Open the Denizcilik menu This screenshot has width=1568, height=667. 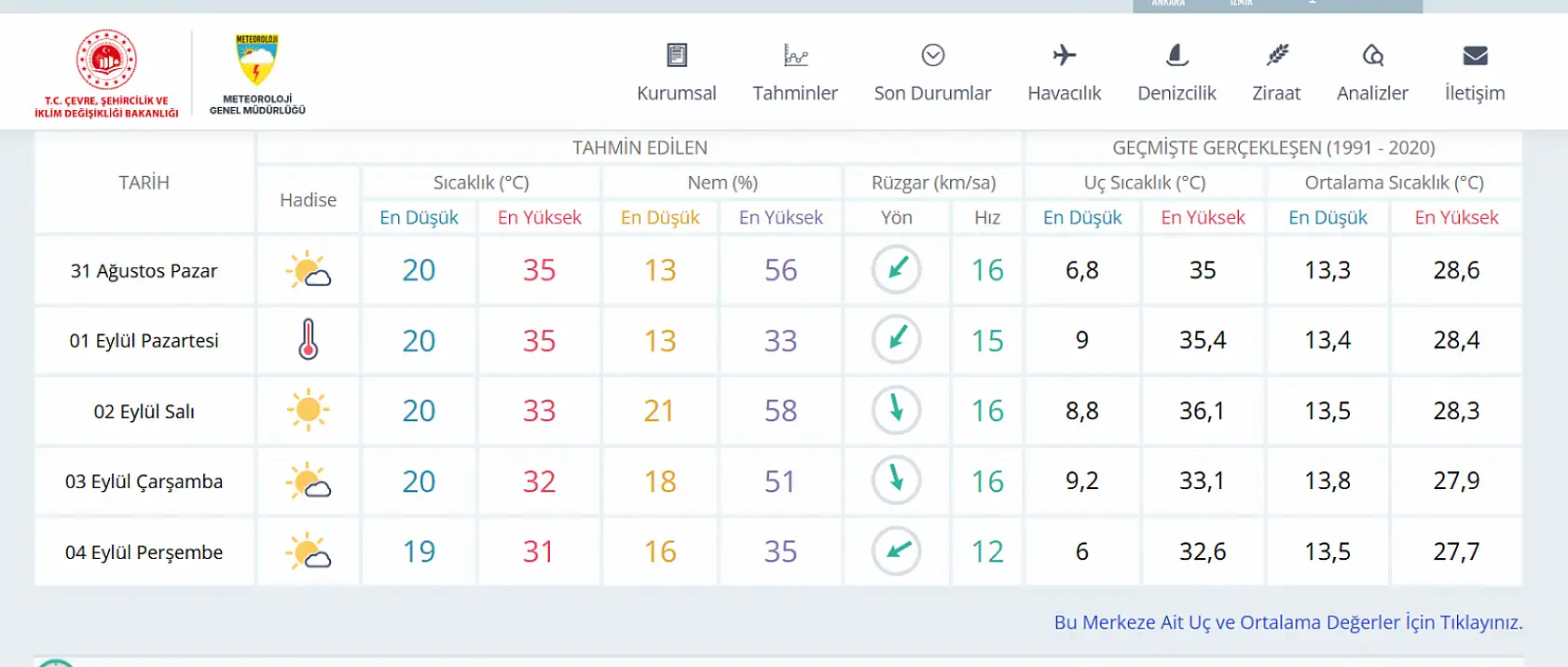tap(1177, 93)
